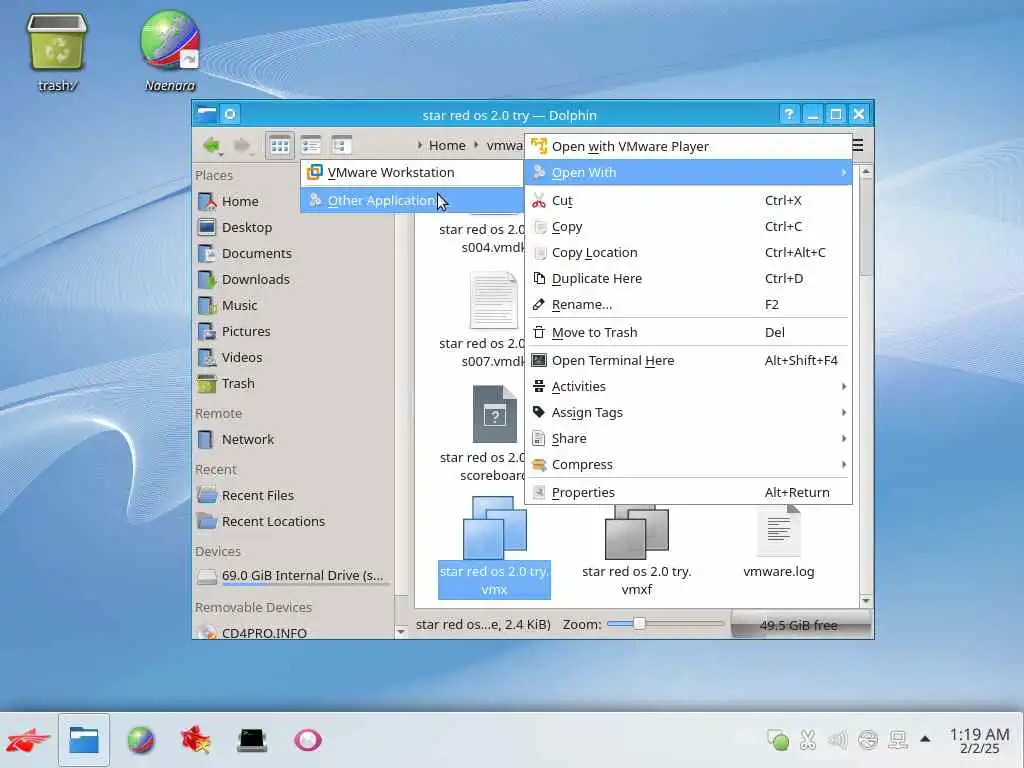Open the Dolphin hamburger control menu

[x=858, y=145]
